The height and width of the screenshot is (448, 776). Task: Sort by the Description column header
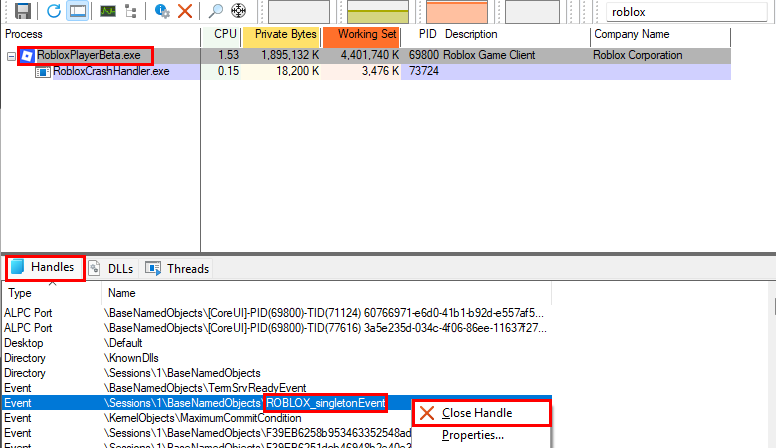tap(515, 35)
